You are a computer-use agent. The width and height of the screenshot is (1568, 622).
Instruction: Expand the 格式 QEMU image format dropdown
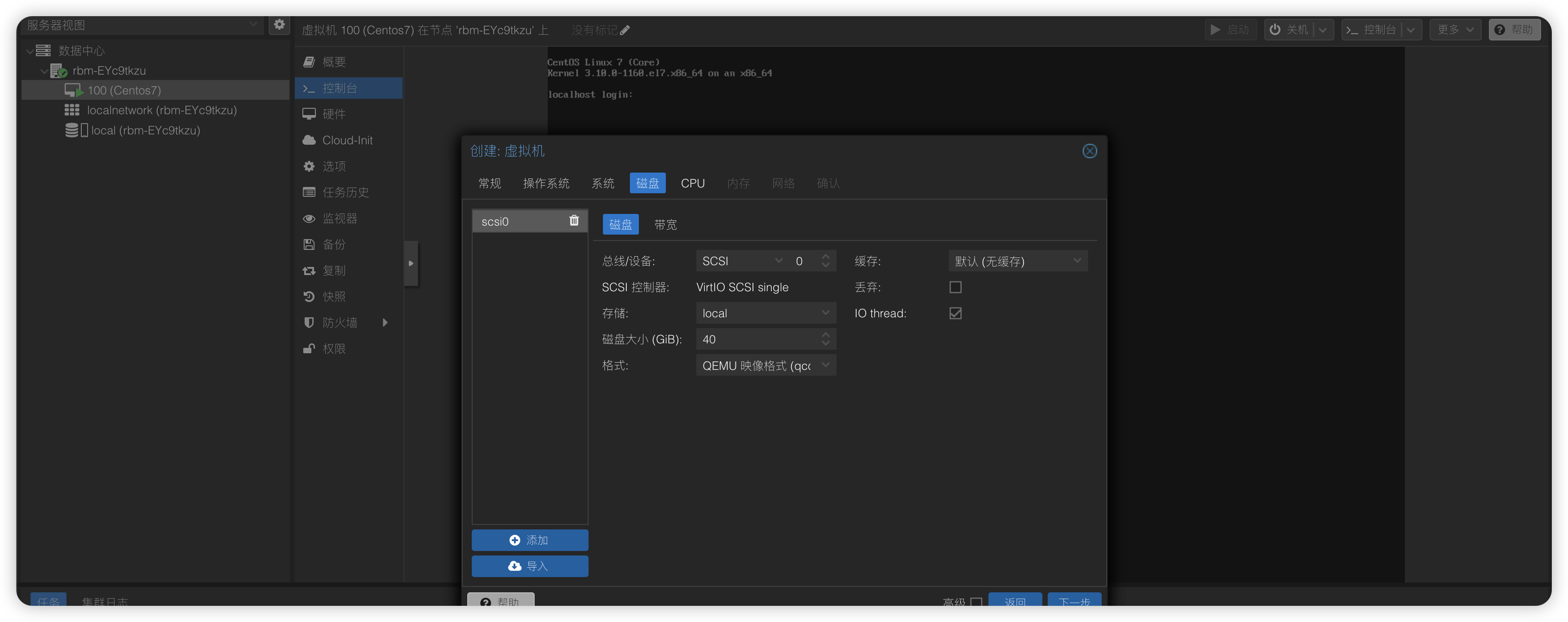(x=765, y=366)
